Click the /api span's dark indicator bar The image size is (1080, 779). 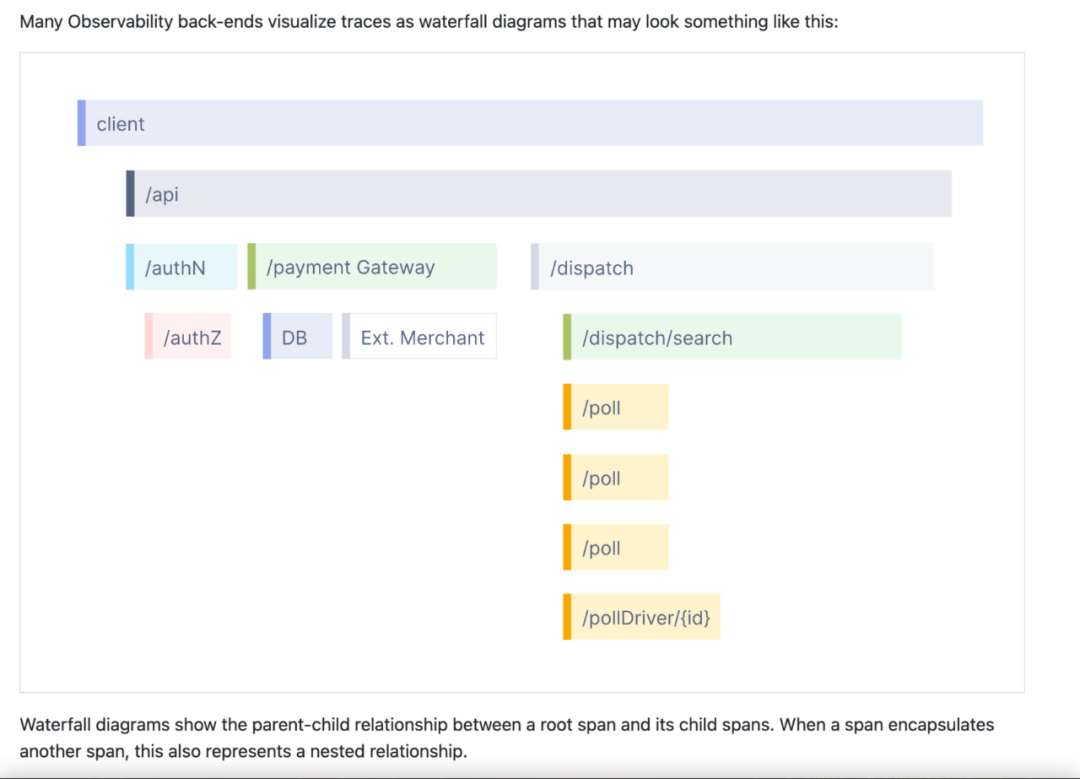pos(129,193)
